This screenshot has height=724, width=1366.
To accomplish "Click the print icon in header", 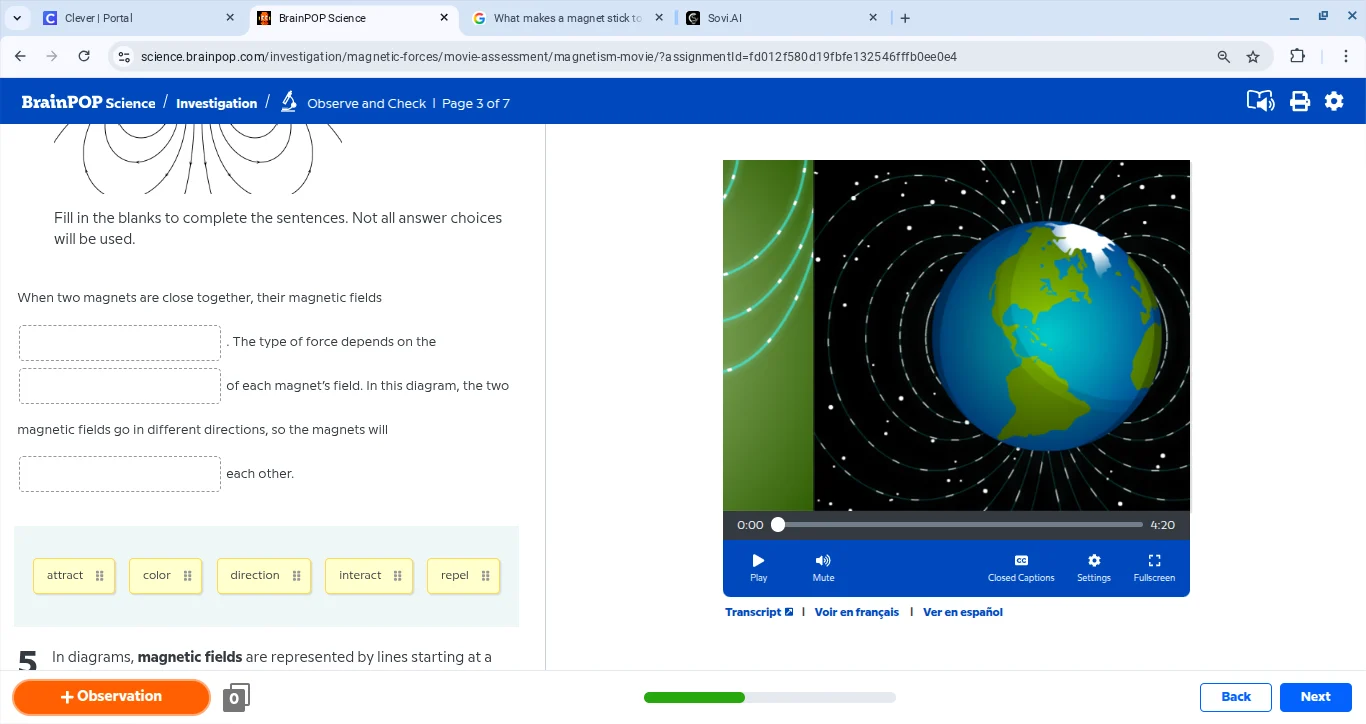I will [1299, 102].
